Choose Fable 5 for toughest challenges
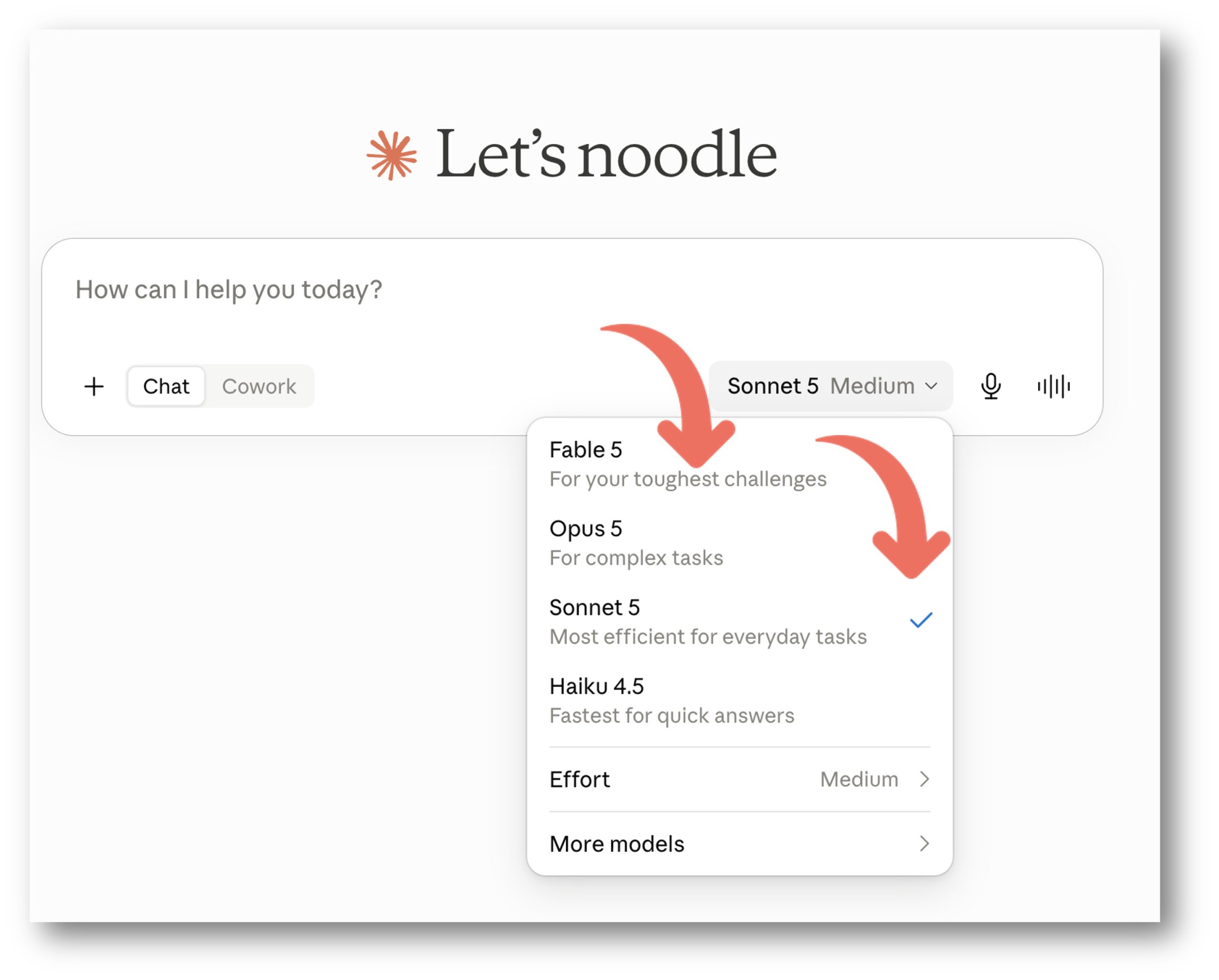 click(739, 464)
